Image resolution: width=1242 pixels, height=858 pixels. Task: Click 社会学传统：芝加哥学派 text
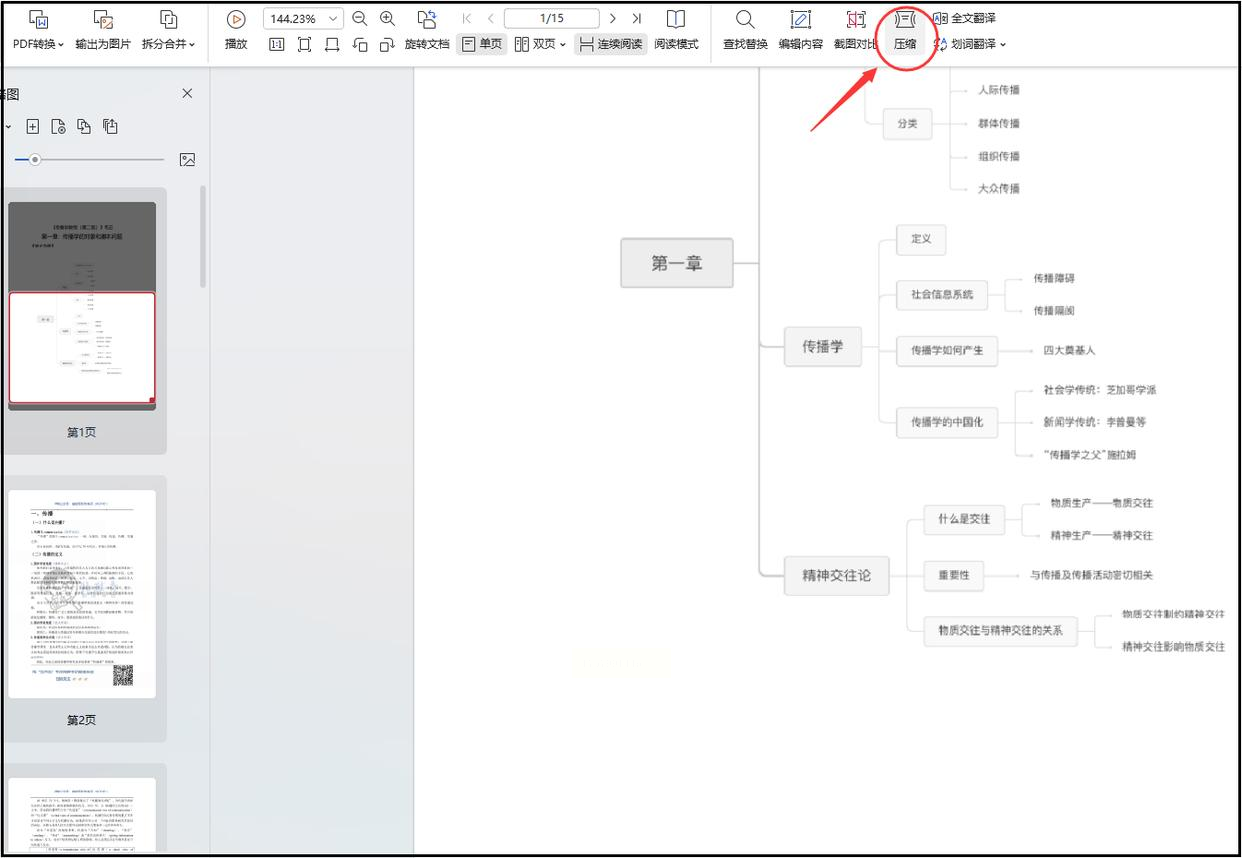[1099, 390]
